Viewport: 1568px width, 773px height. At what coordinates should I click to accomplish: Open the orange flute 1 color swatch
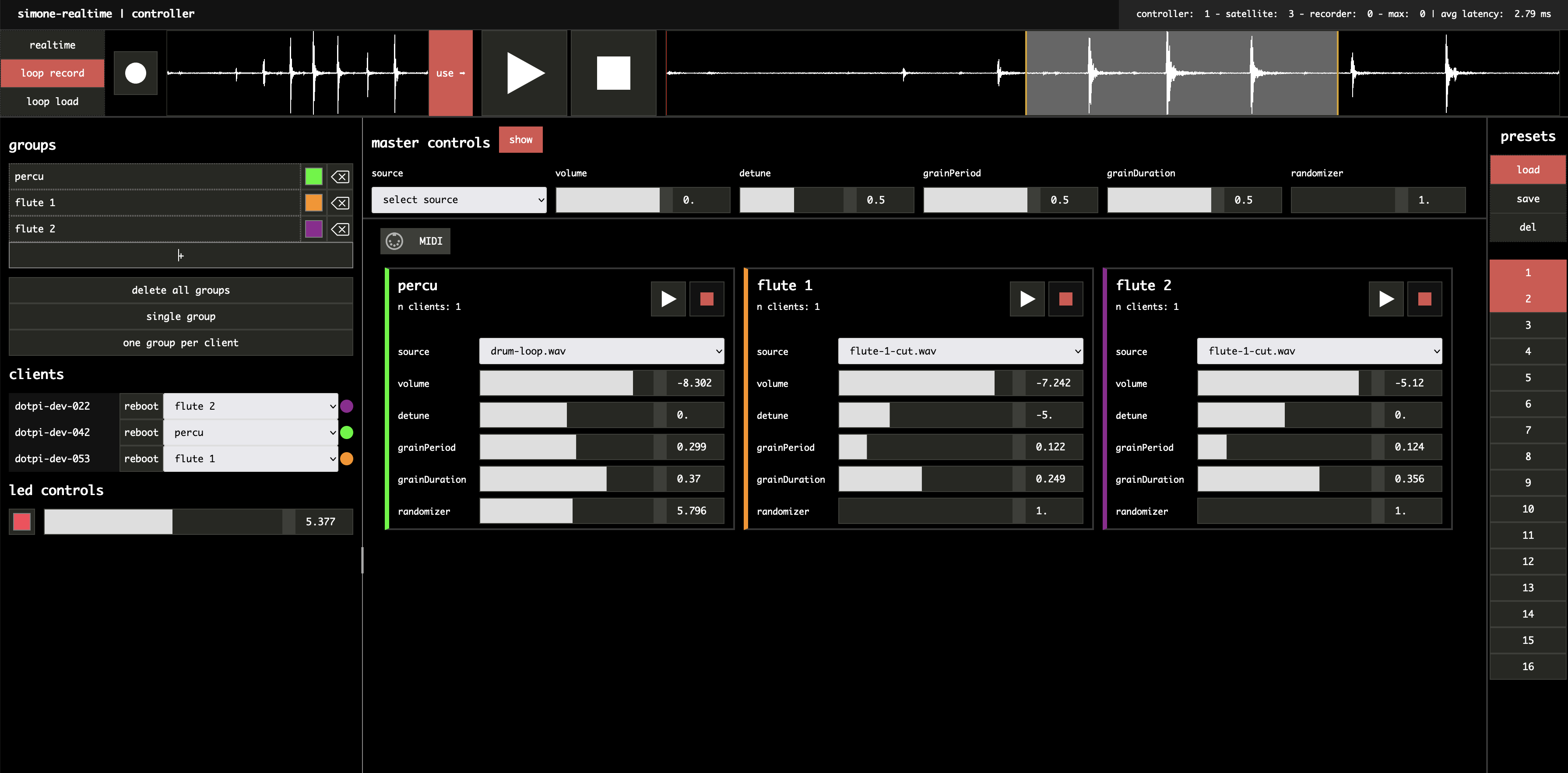pos(313,203)
